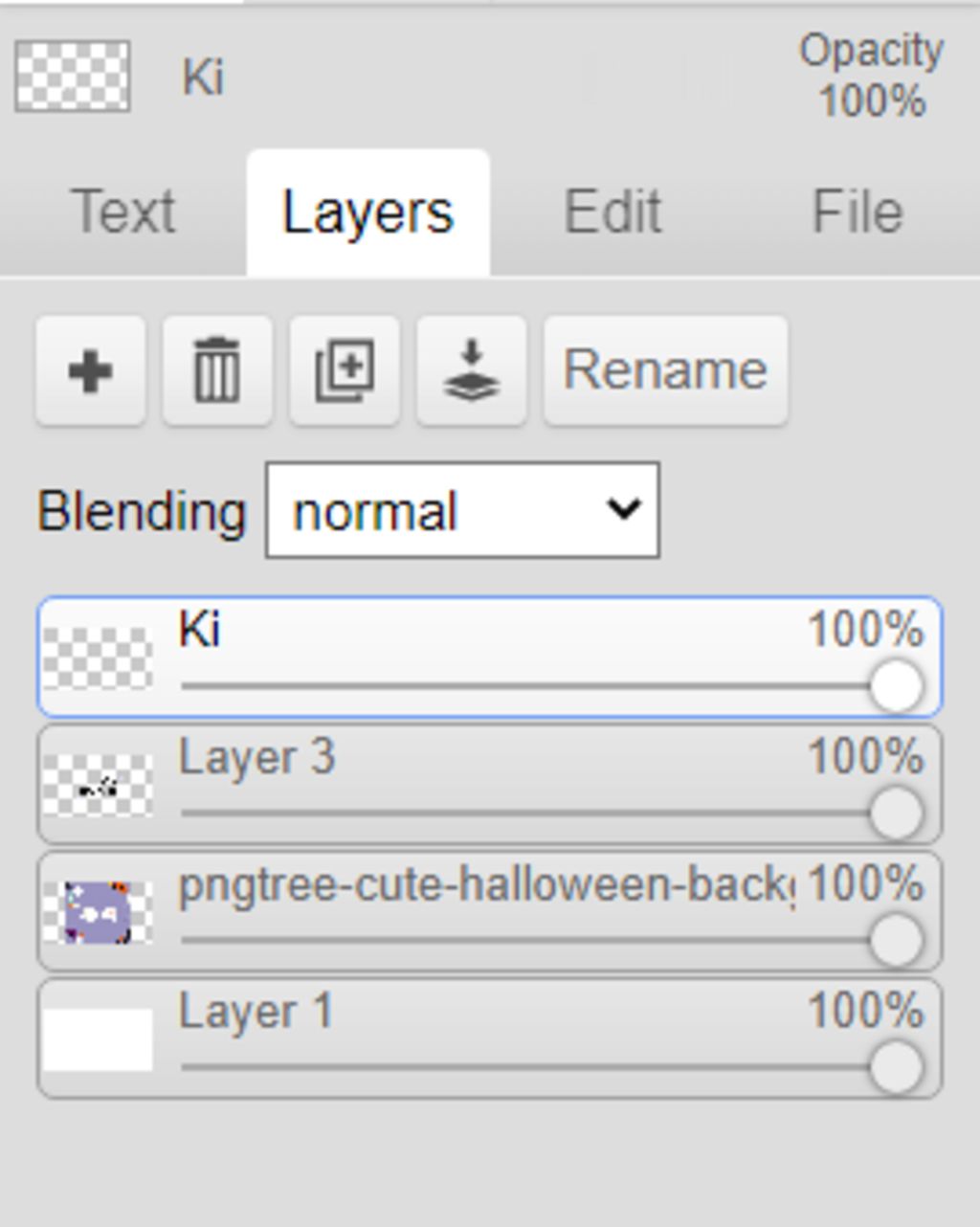
Task: Click the header Ki layer preview thumbnail
Action: pos(73,76)
